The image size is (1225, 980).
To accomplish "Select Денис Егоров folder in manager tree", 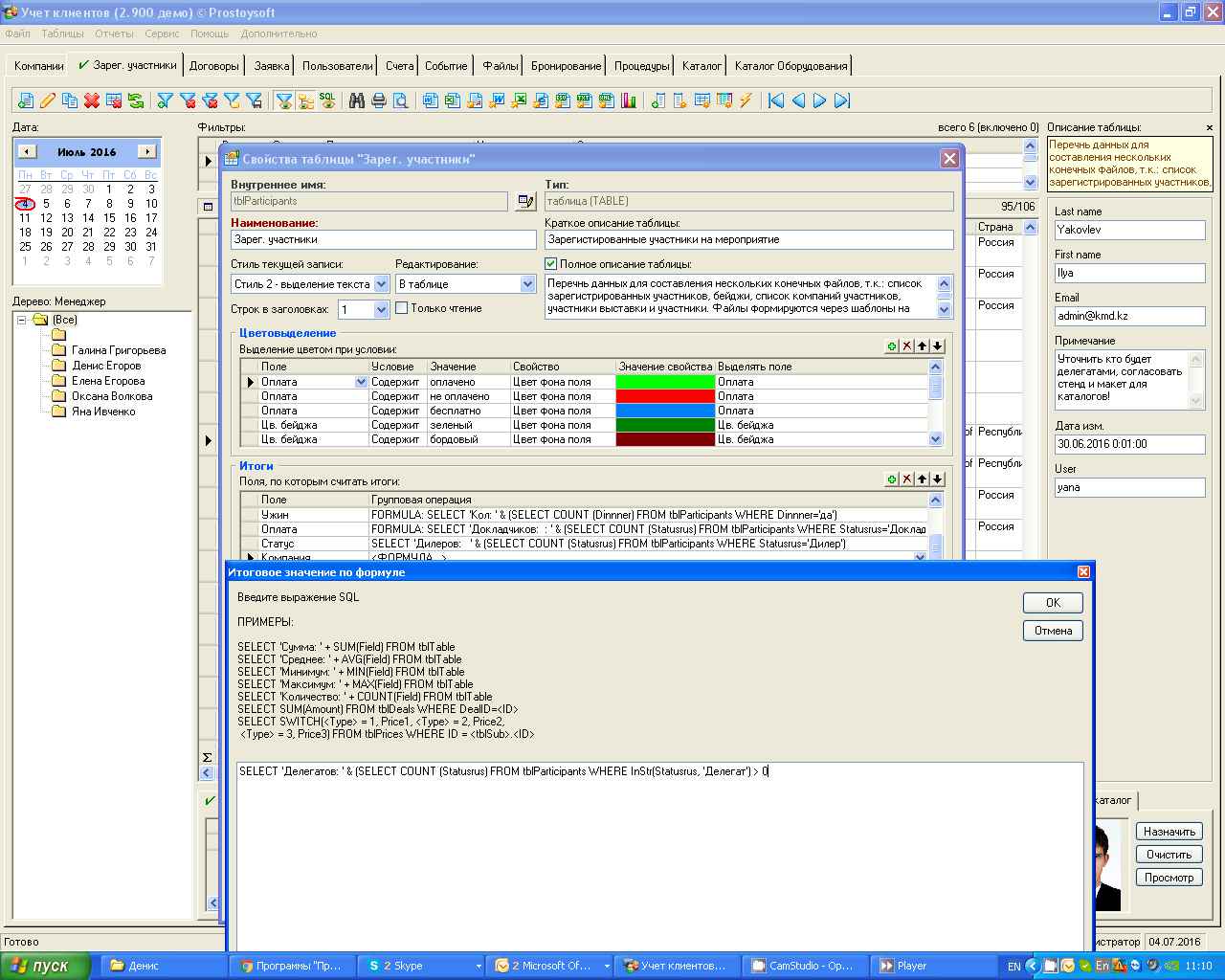I will coord(105,366).
